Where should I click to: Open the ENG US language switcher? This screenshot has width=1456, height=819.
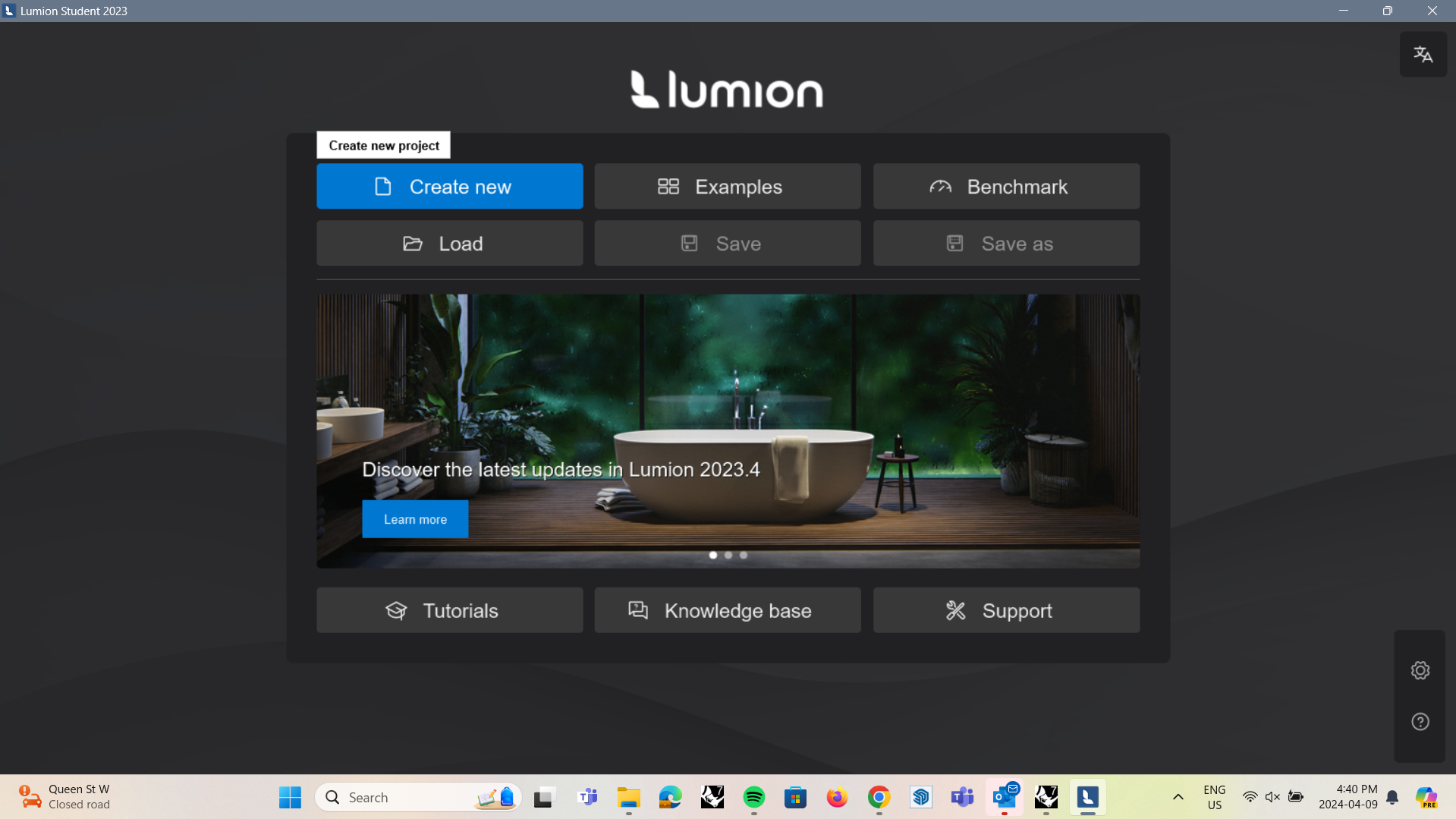click(1214, 797)
